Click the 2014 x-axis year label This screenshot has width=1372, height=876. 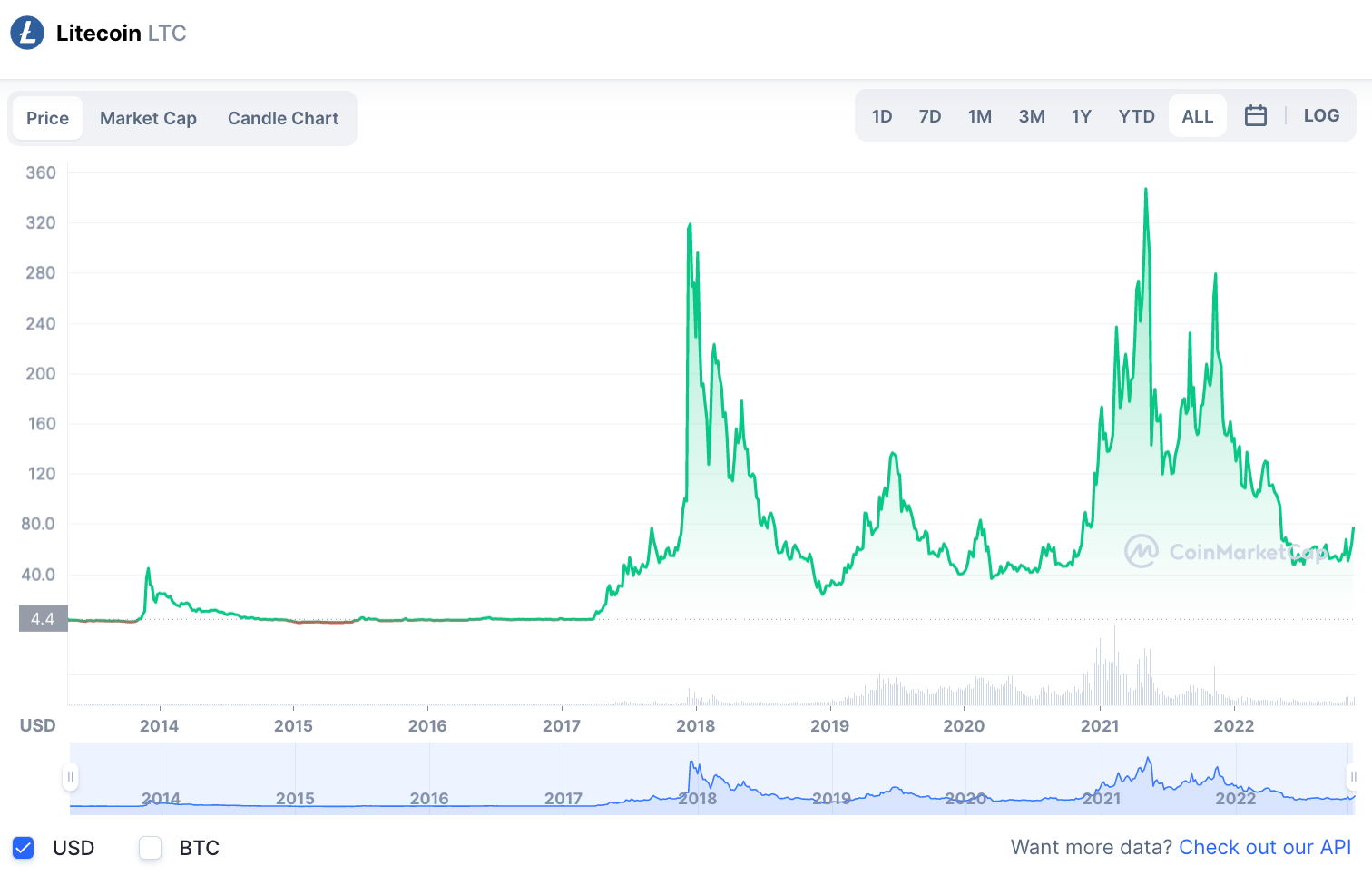click(159, 726)
